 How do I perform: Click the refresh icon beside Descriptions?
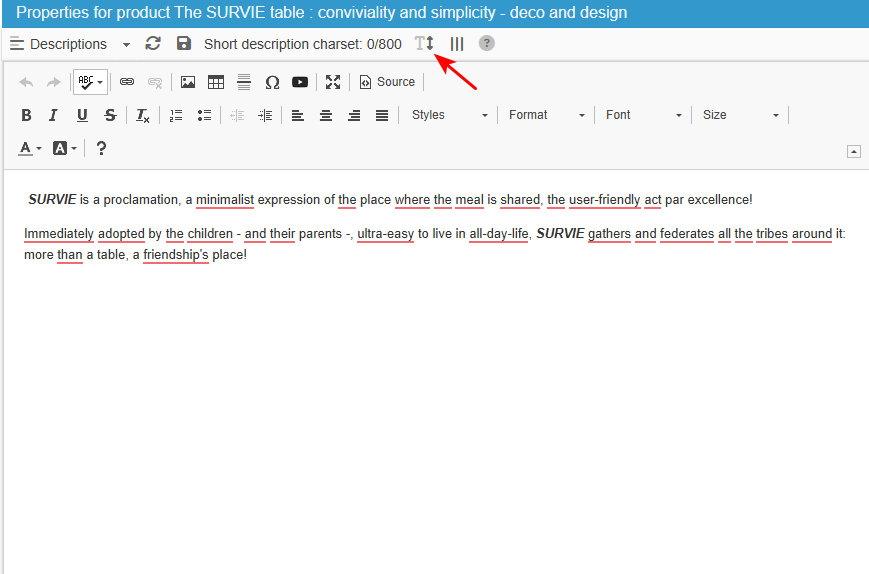point(153,44)
